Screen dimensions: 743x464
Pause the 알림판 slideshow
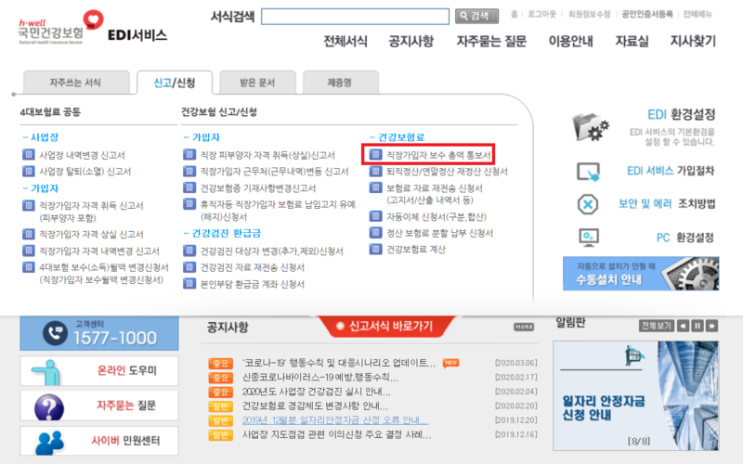coord(697,326)
